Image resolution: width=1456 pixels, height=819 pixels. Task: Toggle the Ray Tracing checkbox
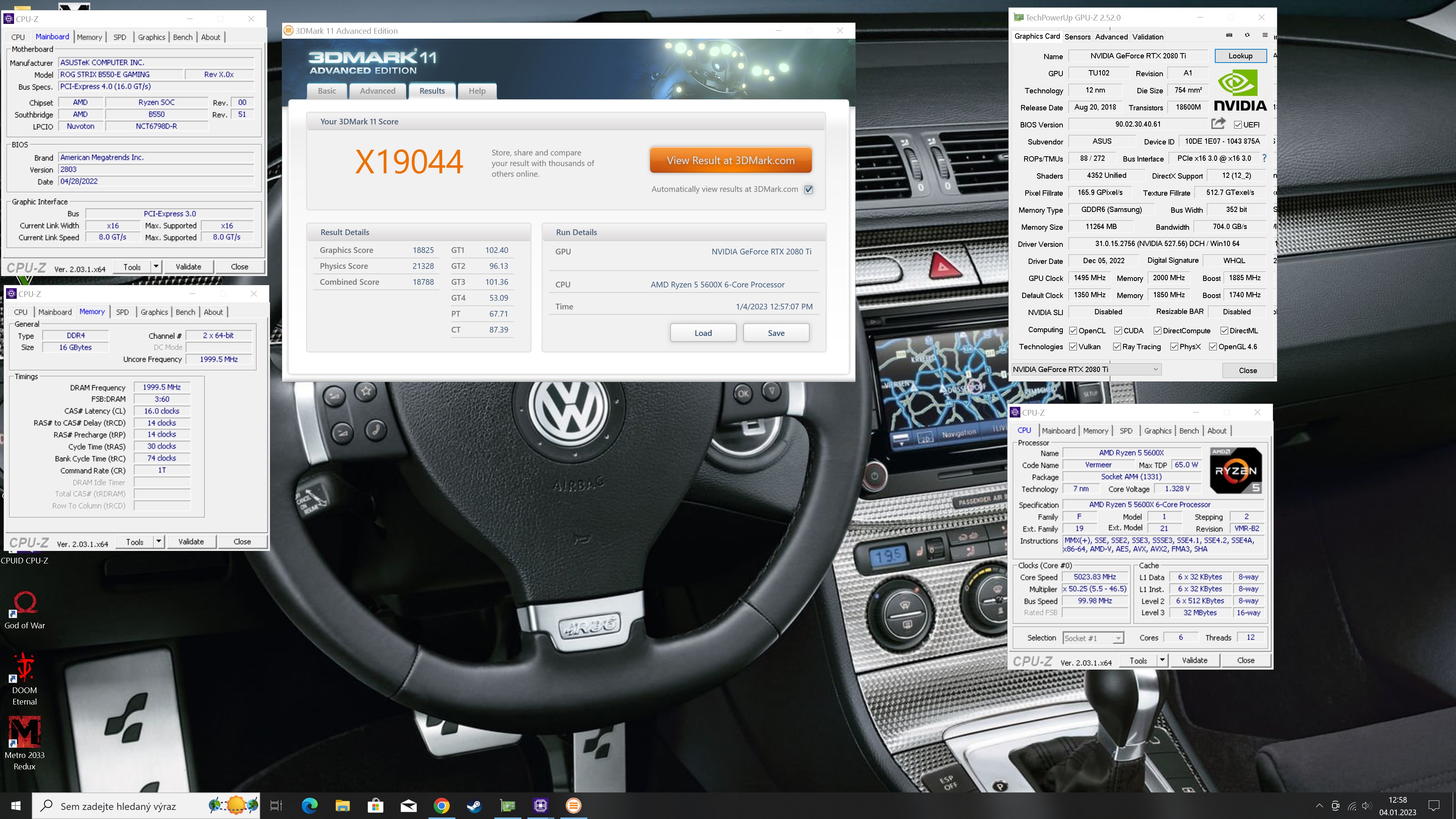pyautogui.click(x=1117, y=347)
